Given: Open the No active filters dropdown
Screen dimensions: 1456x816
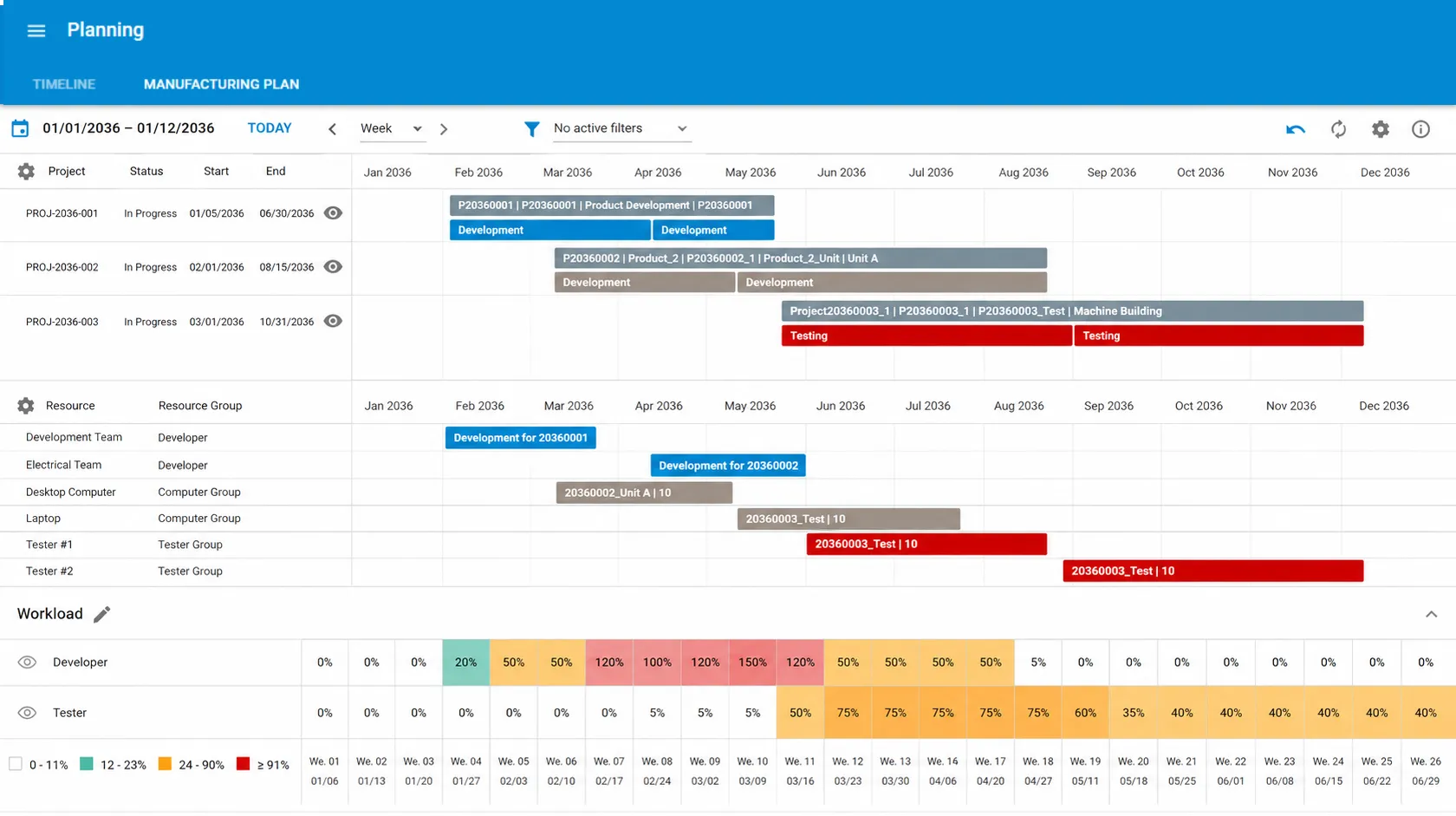Looking at the screenshot, I should click(621, 128).
